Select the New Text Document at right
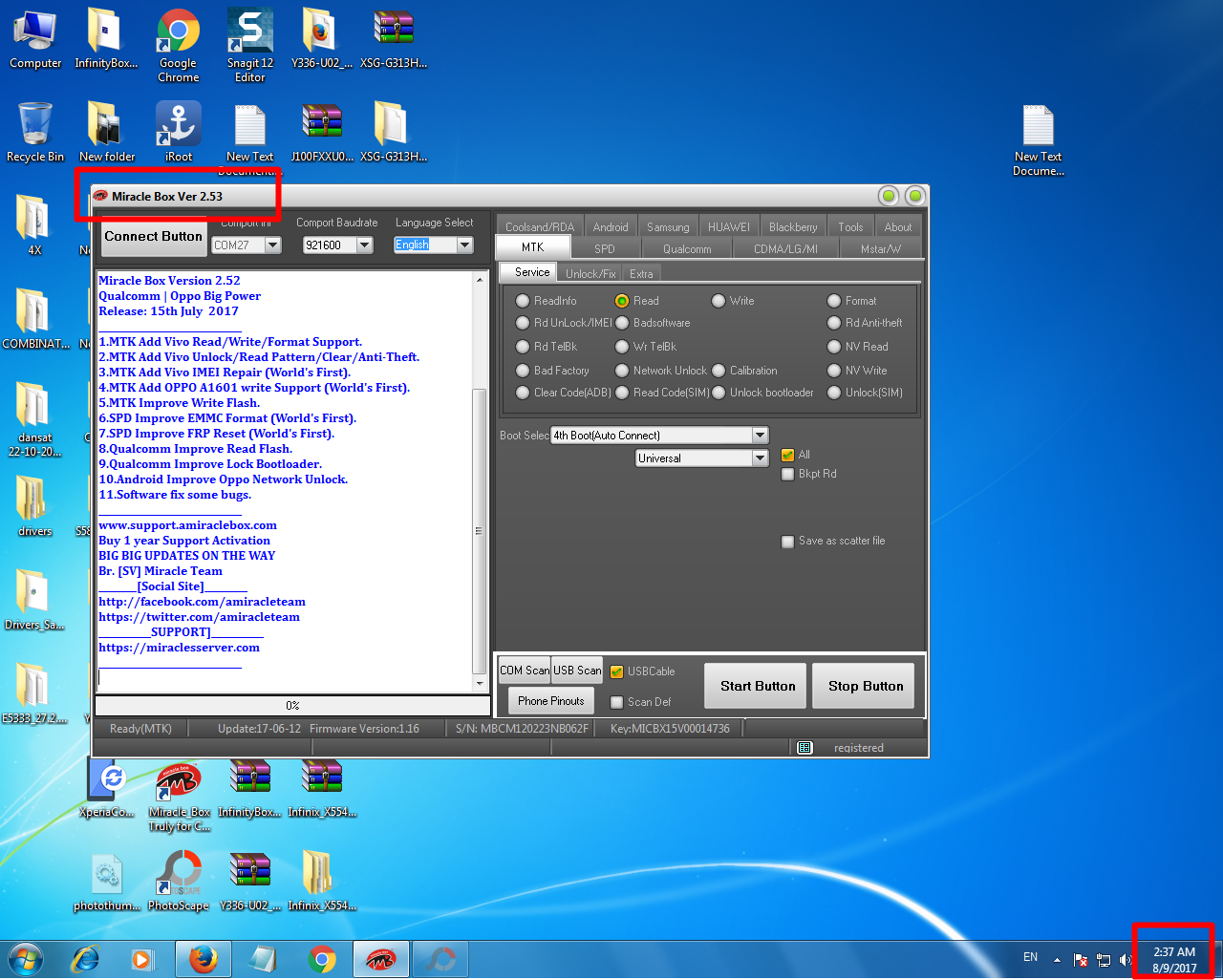This screenshot has width=1223, height=980. coord(1039,140)
